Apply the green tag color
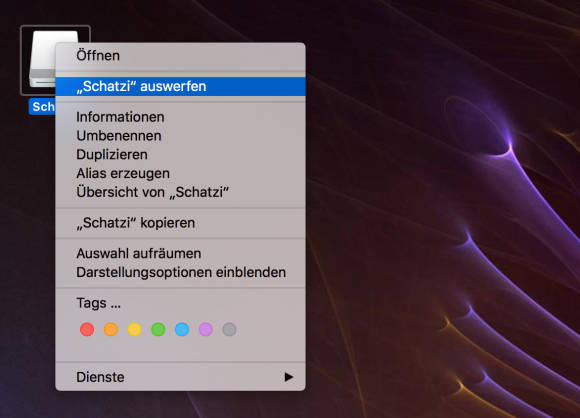 coord(158,329)
